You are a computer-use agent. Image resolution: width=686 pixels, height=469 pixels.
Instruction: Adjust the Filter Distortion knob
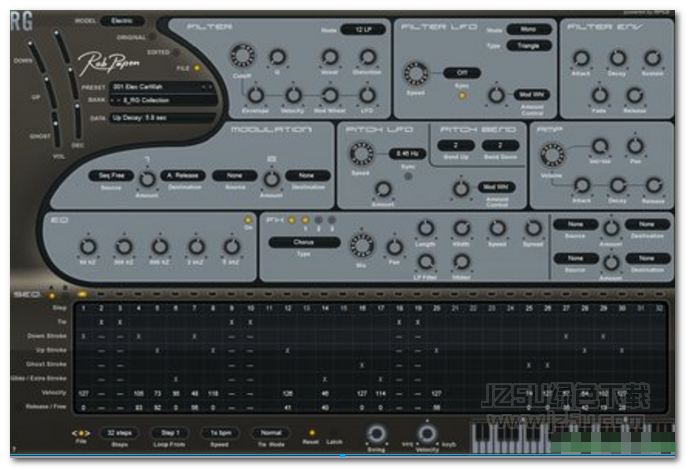(368, 57)
